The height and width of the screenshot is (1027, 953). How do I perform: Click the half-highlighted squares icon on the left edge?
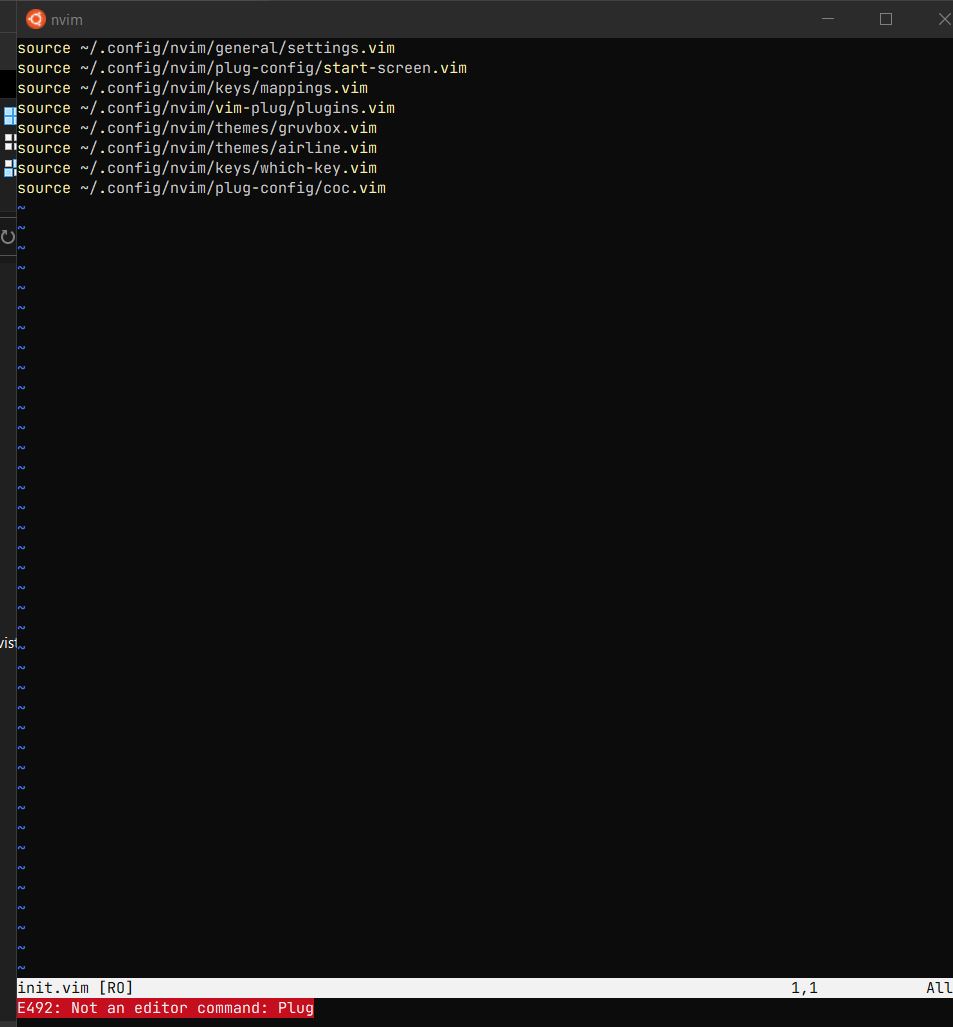tap(9, 168)
